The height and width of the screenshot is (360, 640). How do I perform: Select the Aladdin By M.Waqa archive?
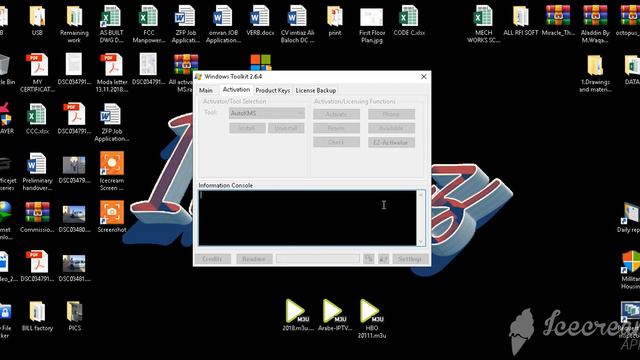(595, 16)
